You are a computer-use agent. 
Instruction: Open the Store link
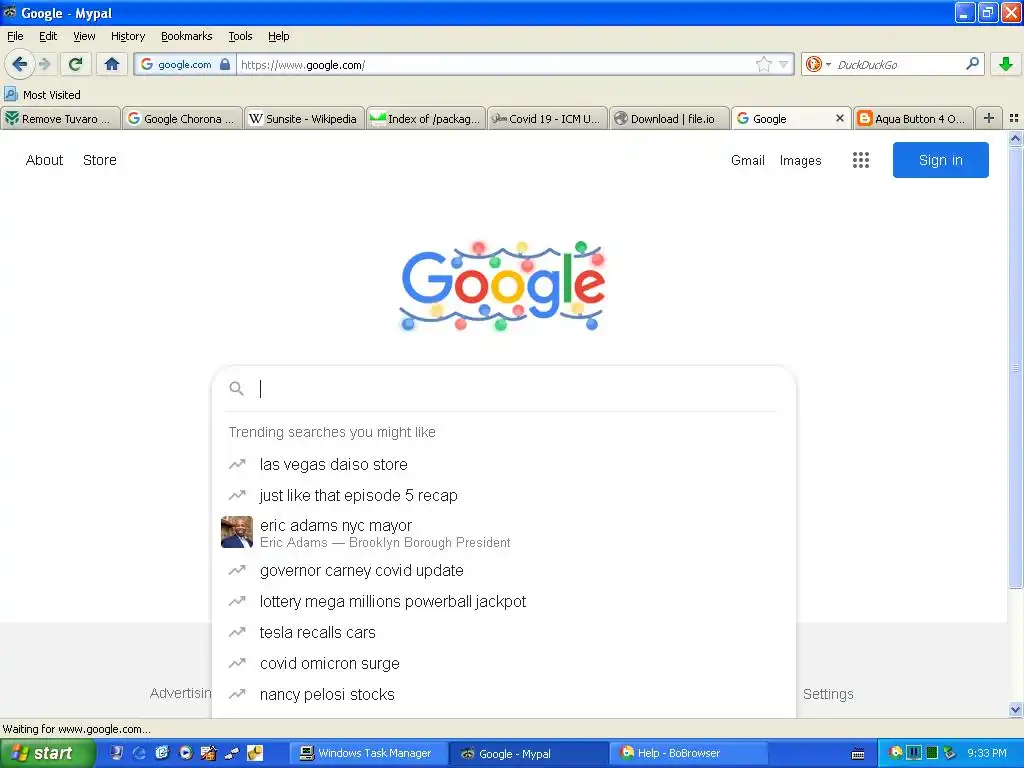point(99,160)
